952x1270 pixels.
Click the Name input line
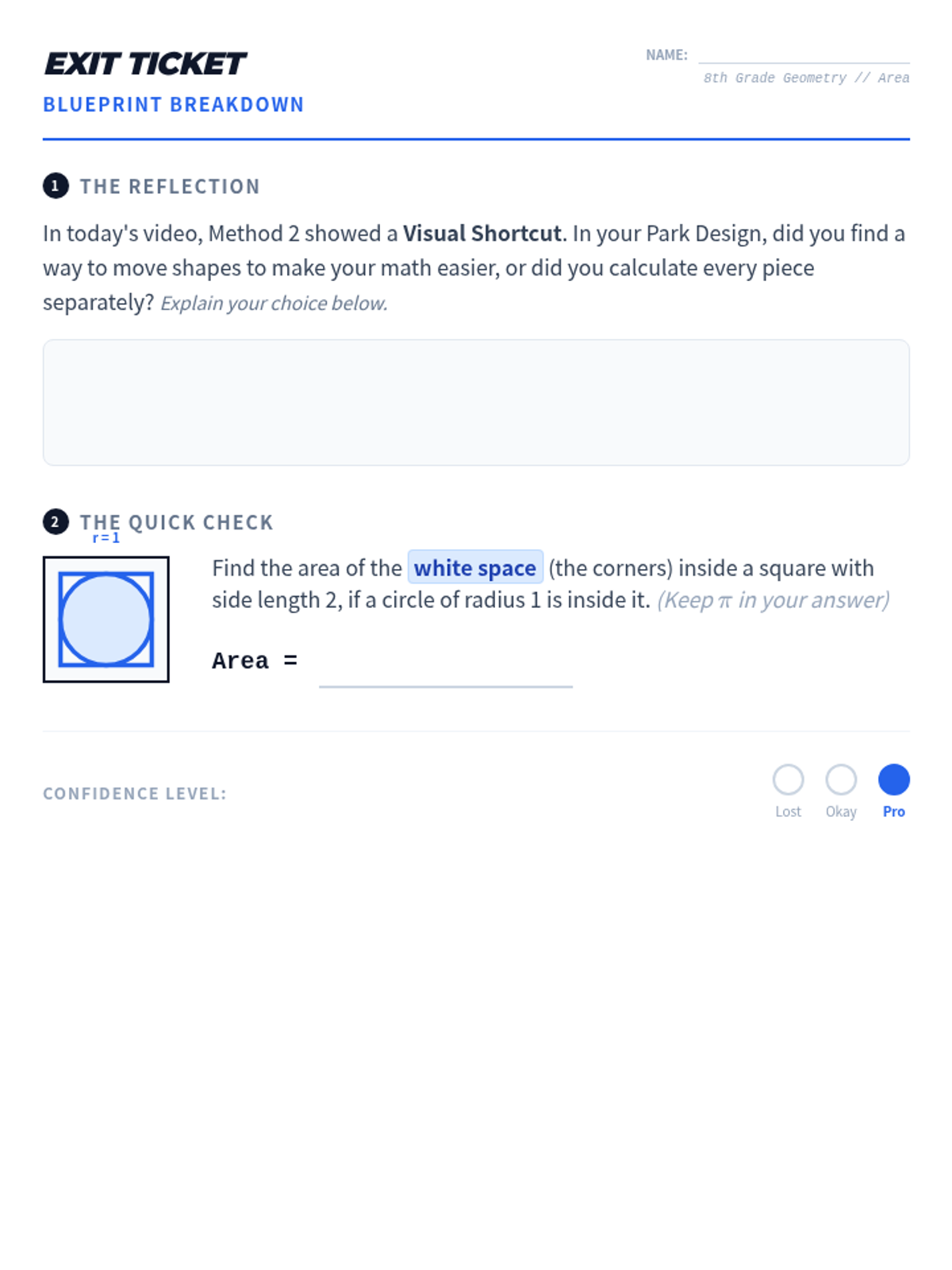[x=803, y=54]
